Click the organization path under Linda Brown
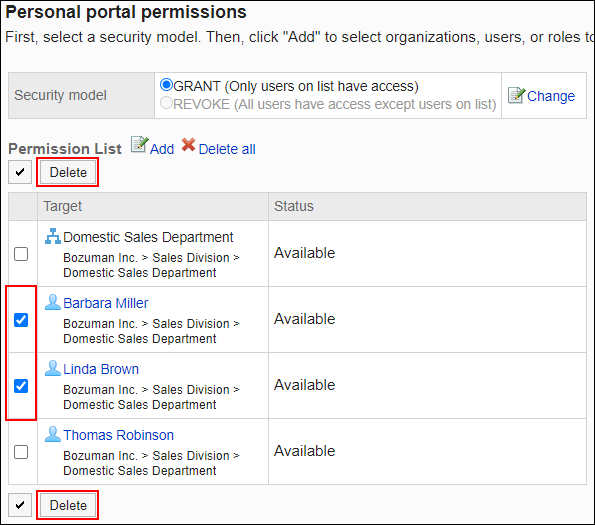The width and height of the screenshot is (595, 525). (x=151, y=397)
